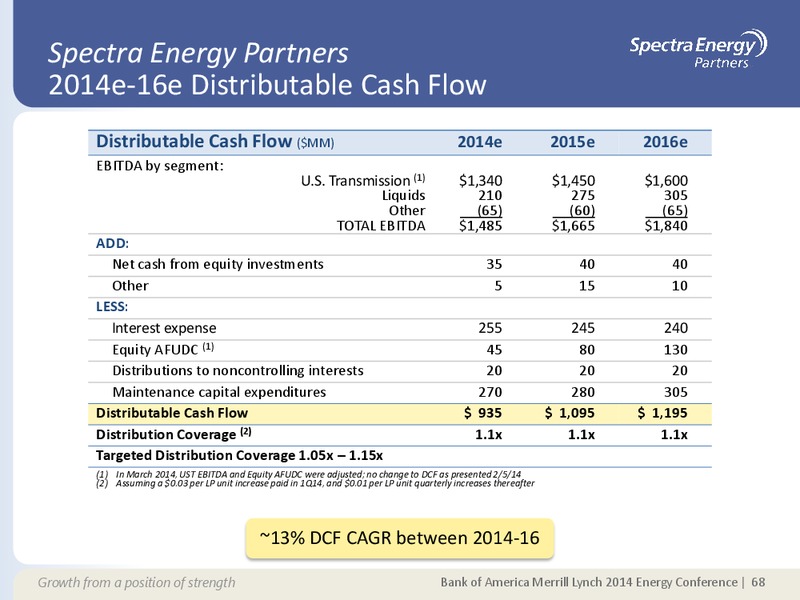Select ADD Other 2015e value 15
800x600 pixels.
pyautogui.click(x=587, y=286)
